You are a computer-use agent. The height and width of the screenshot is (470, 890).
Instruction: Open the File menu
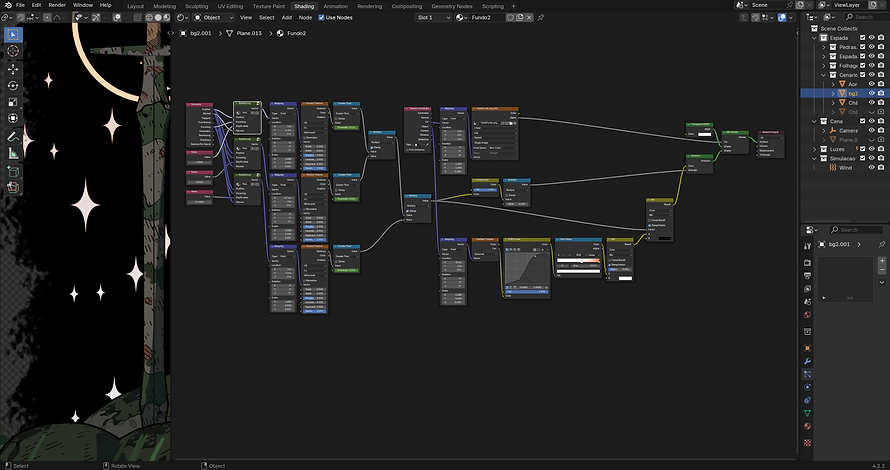[x=20, y=5]
